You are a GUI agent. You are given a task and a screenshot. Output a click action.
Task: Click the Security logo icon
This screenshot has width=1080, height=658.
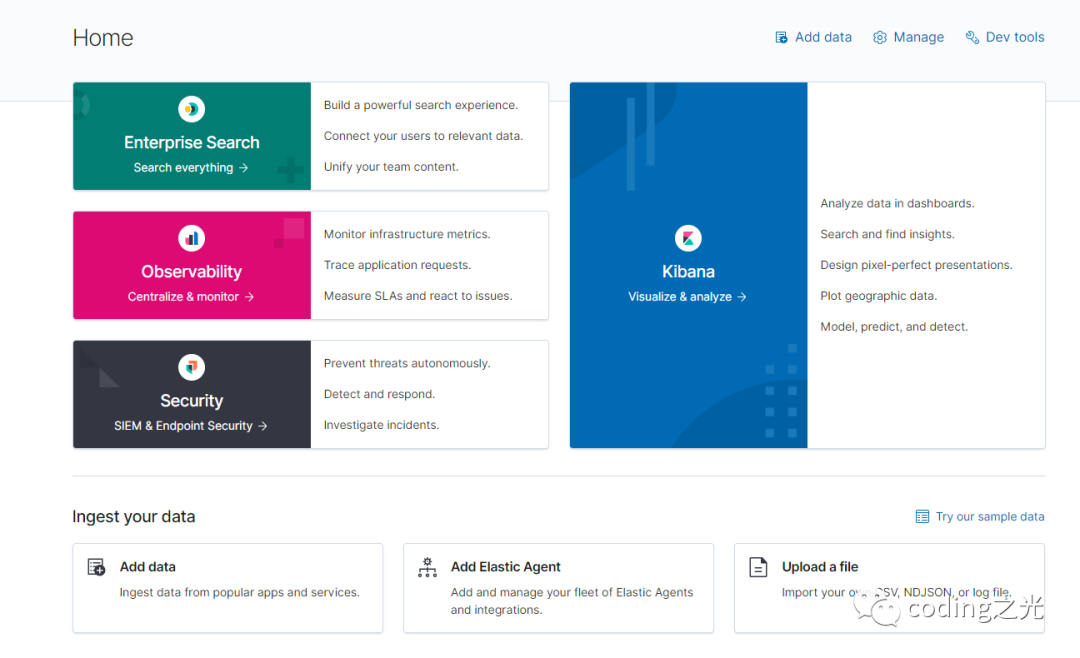191,367
